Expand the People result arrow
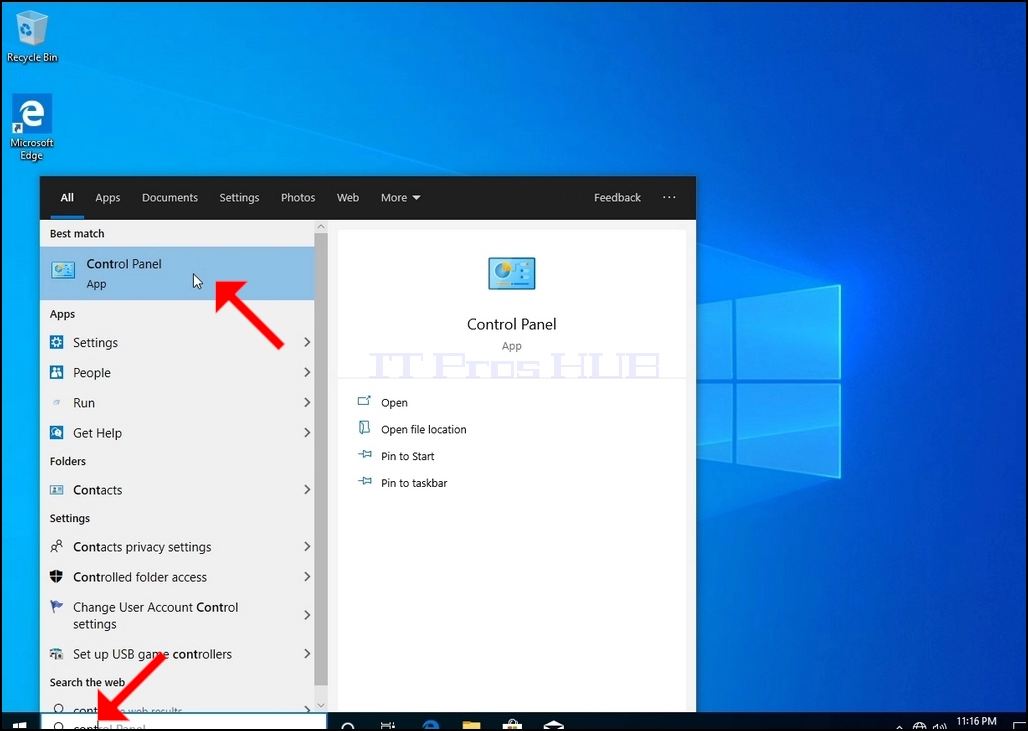This screenshot has width=1028, height=731. coord(307,372)
